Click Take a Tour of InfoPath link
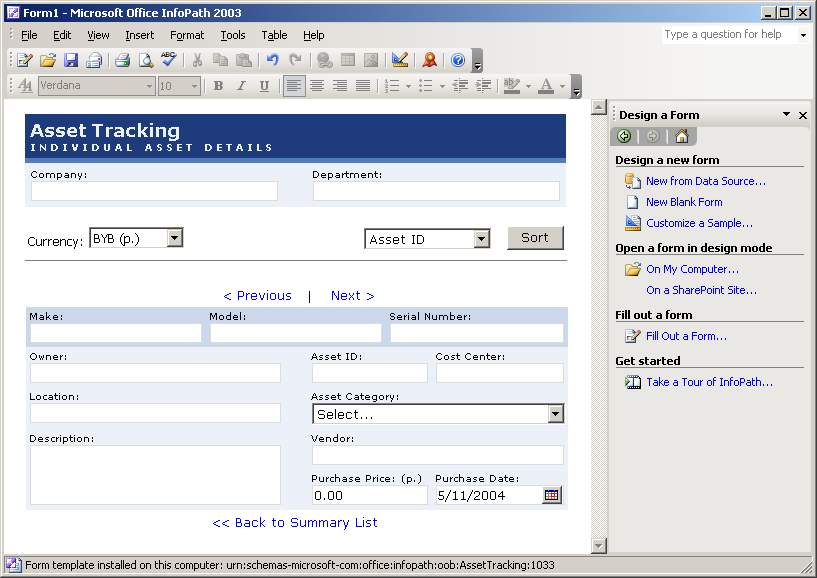Screen dimensions: 817x578 pos(710,382)
